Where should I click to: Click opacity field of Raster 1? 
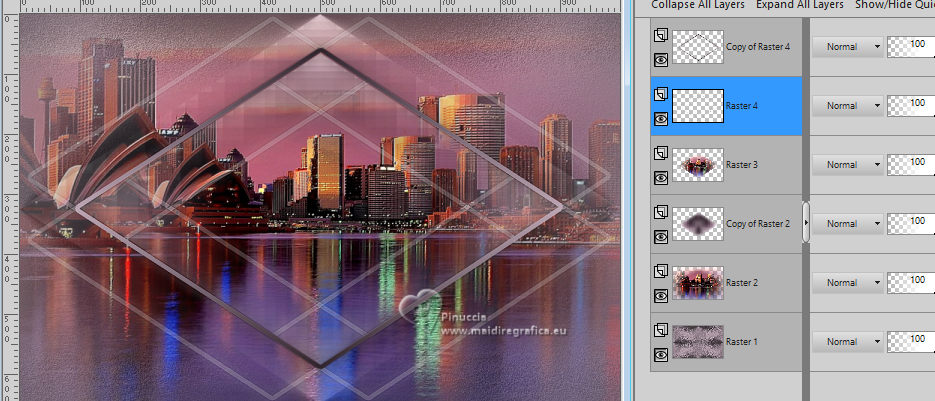pos(911,342)
